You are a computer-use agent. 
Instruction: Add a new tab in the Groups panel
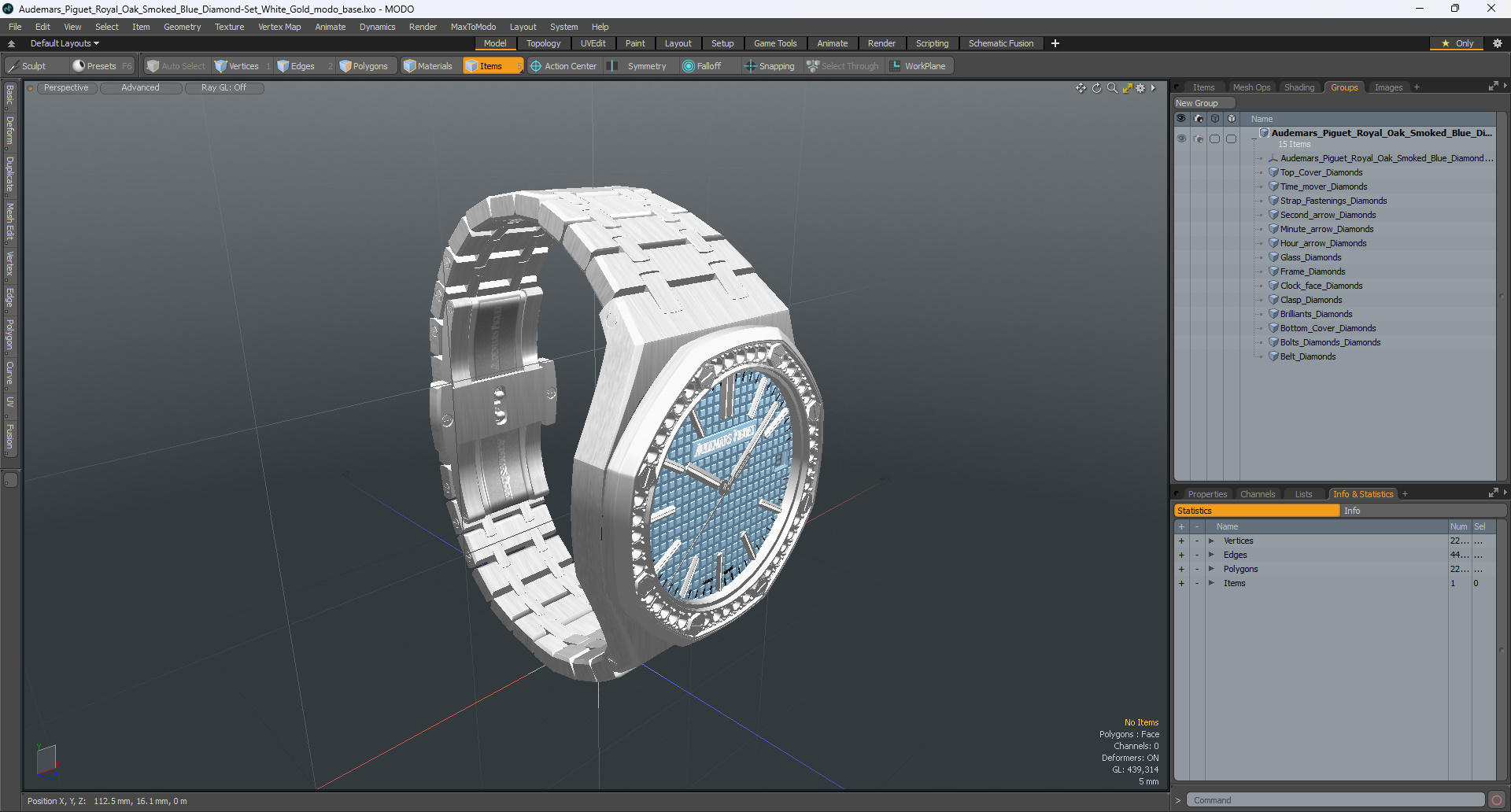coord(1416,87)
